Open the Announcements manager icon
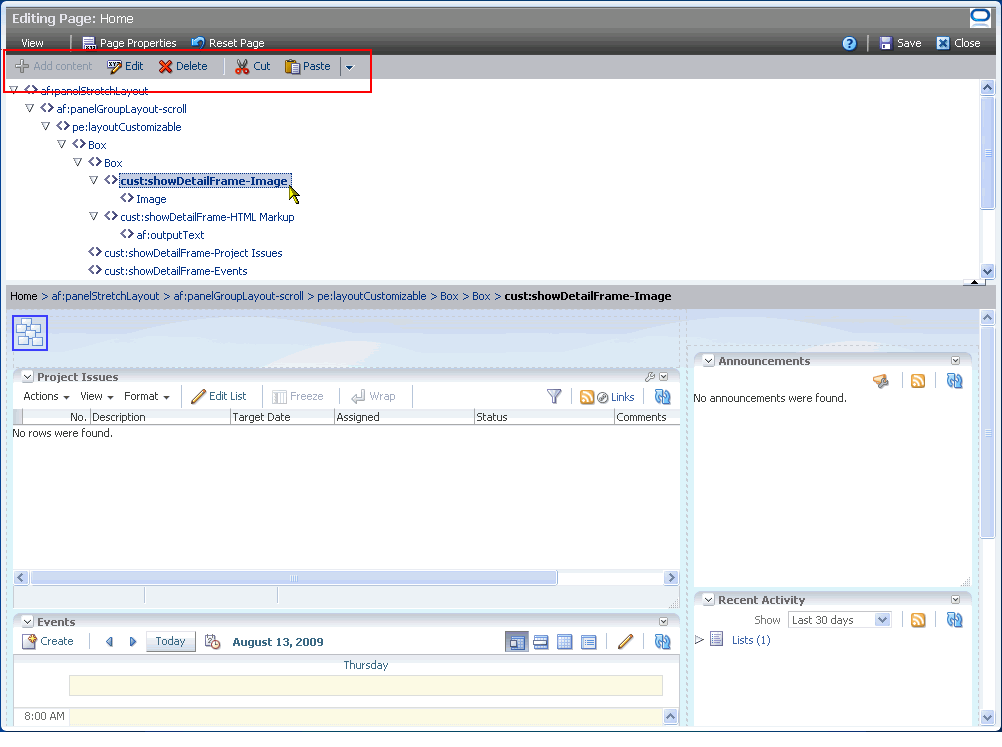This screenshot has width=1002, height=747. 881,381
